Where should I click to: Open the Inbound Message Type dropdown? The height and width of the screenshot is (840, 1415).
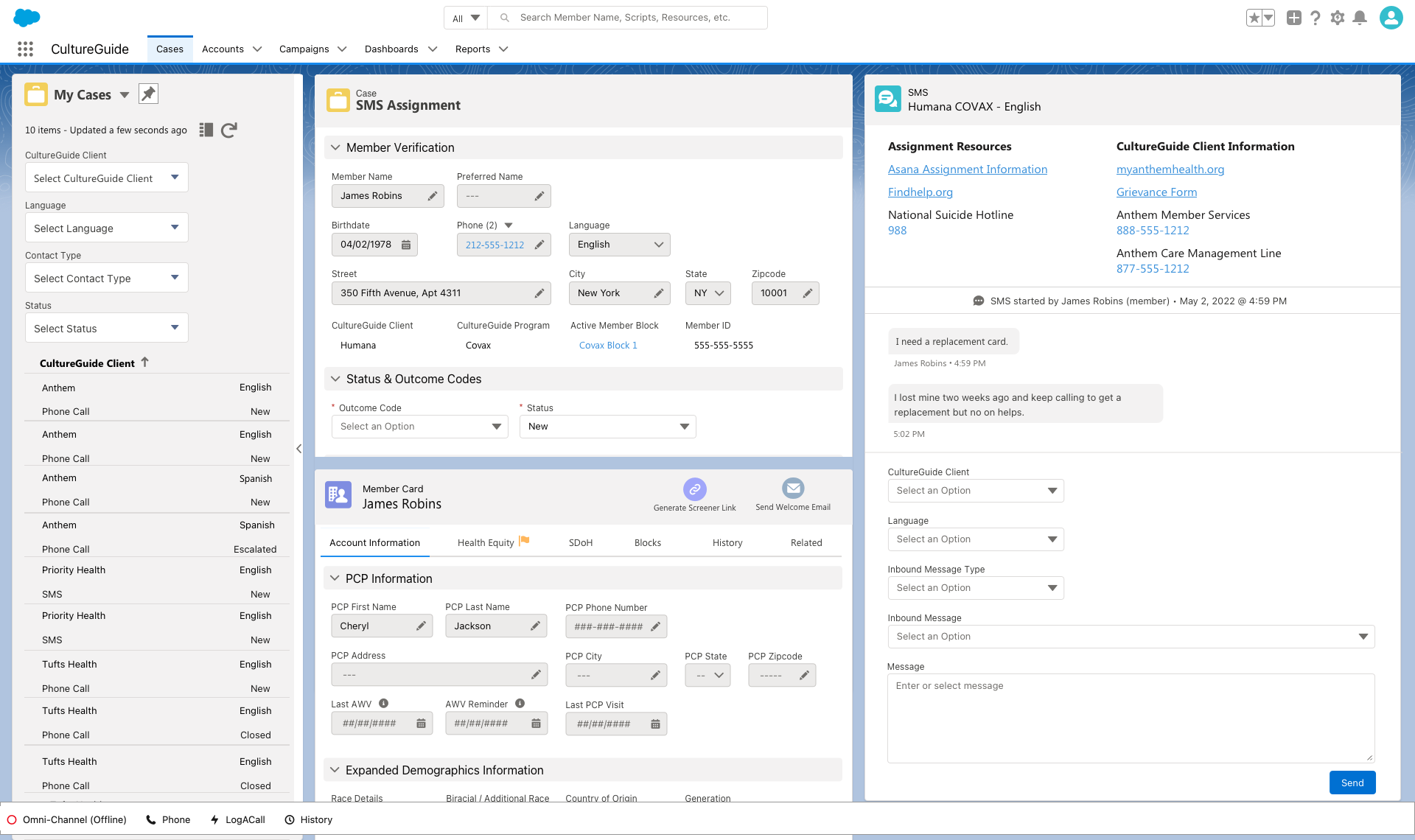pyautogui.click(x=975, y=588)
